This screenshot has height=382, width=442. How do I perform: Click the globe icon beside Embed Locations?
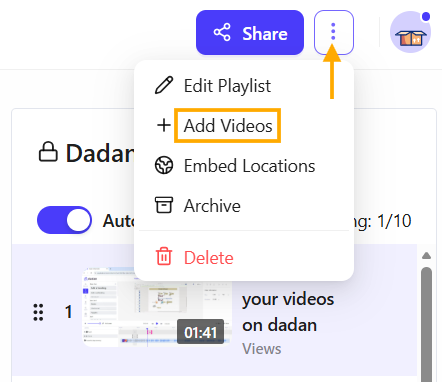[x=164, y=165]
